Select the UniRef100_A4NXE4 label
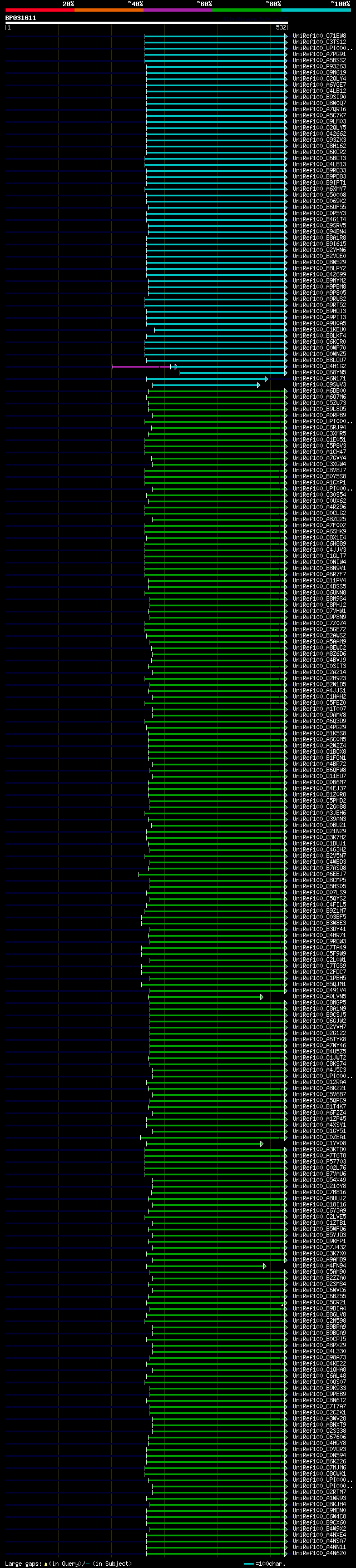The height and width of the screenshot is (1568, 356). (x=319, y=1535)
